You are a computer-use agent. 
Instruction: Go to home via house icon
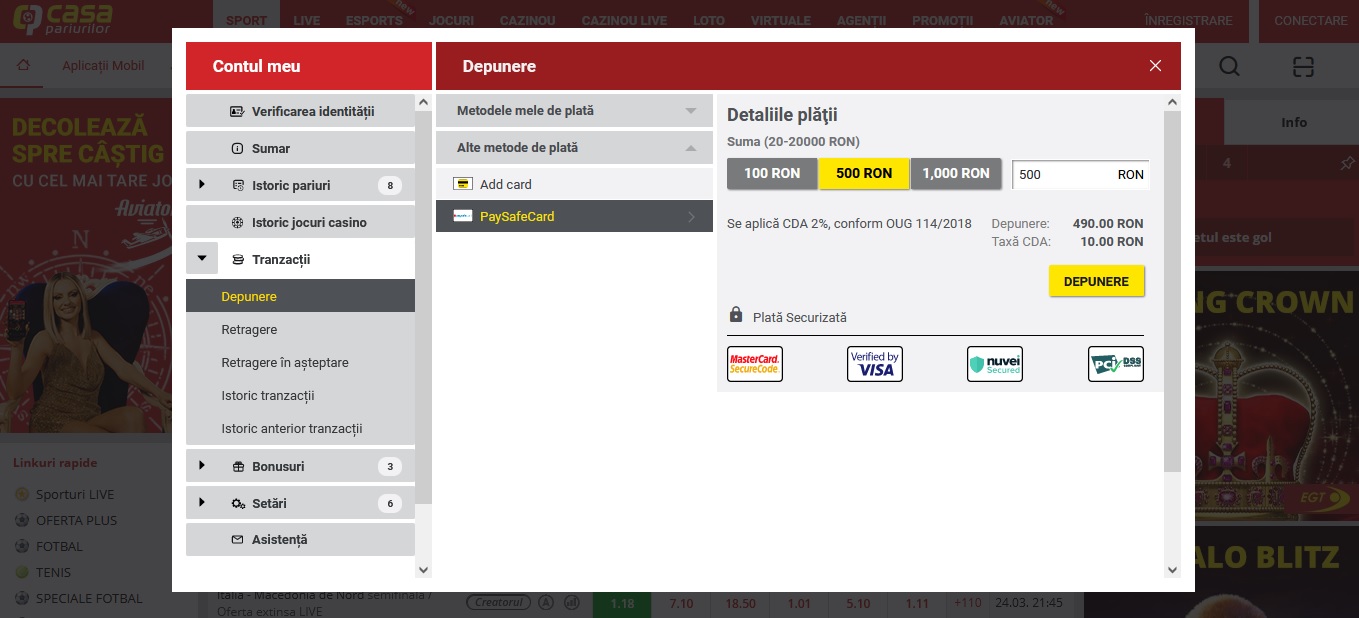click(24, 66)
